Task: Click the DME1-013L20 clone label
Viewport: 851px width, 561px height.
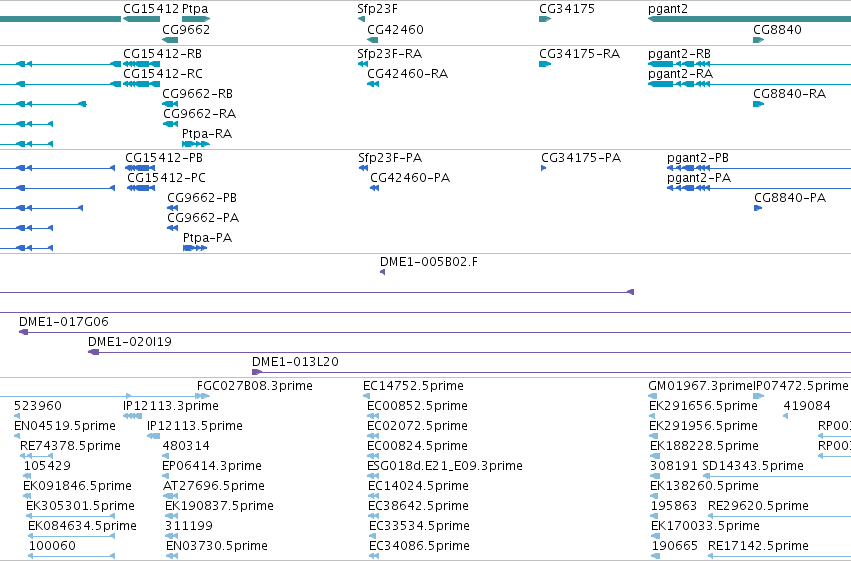Action: 295,362
